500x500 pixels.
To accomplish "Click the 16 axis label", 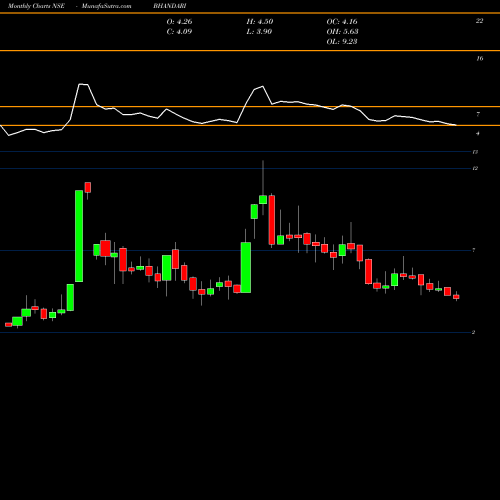I will point(479,59).
